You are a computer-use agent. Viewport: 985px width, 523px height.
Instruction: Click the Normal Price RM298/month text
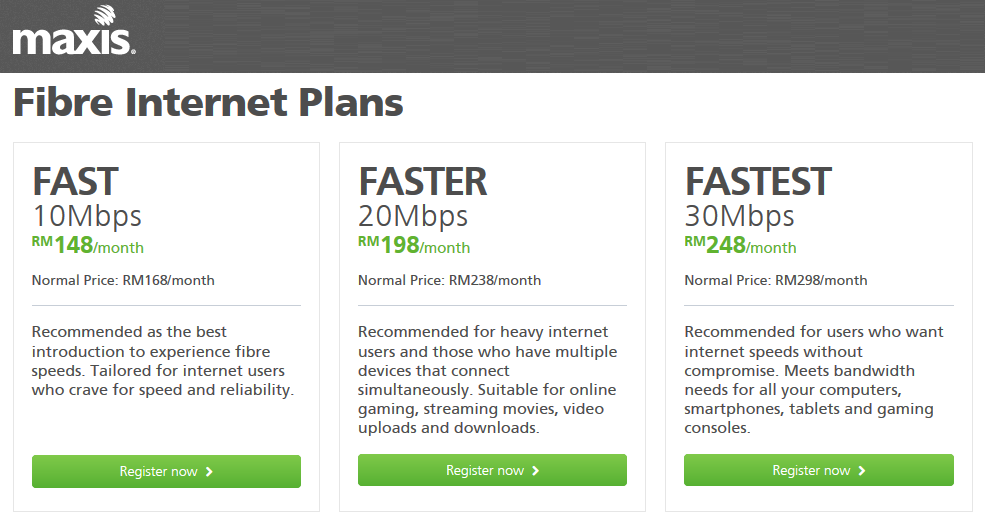pyautogui.click(x=775, y=280)
